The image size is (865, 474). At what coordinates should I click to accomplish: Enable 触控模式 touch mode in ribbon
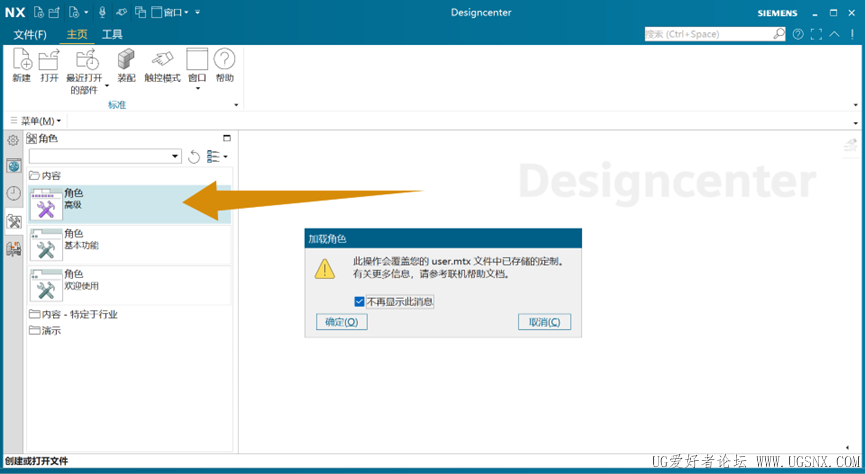162,65
